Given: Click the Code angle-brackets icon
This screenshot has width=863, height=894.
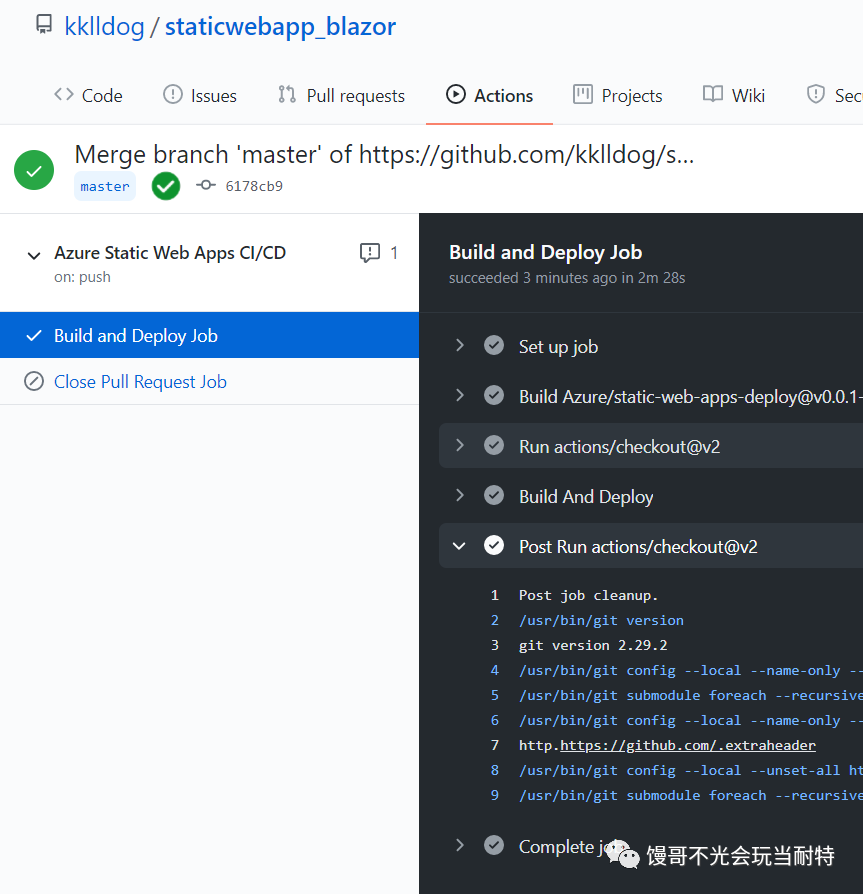Looking at the screenshot, I should (x=64, y=94).
